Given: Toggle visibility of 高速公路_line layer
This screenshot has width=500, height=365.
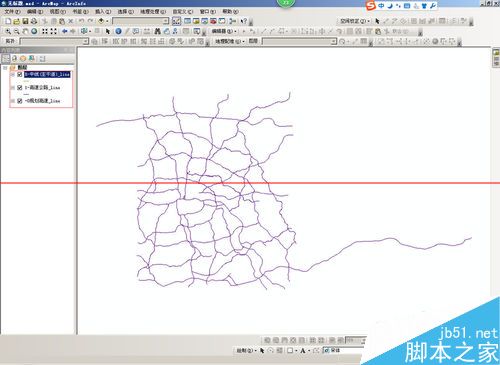Looking at the screenshot, I should point(20,87).
